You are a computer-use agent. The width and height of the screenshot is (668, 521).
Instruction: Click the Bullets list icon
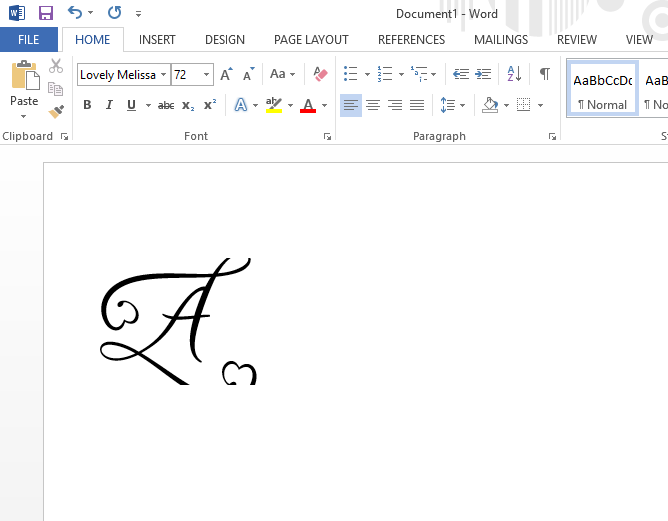(351, 74)
